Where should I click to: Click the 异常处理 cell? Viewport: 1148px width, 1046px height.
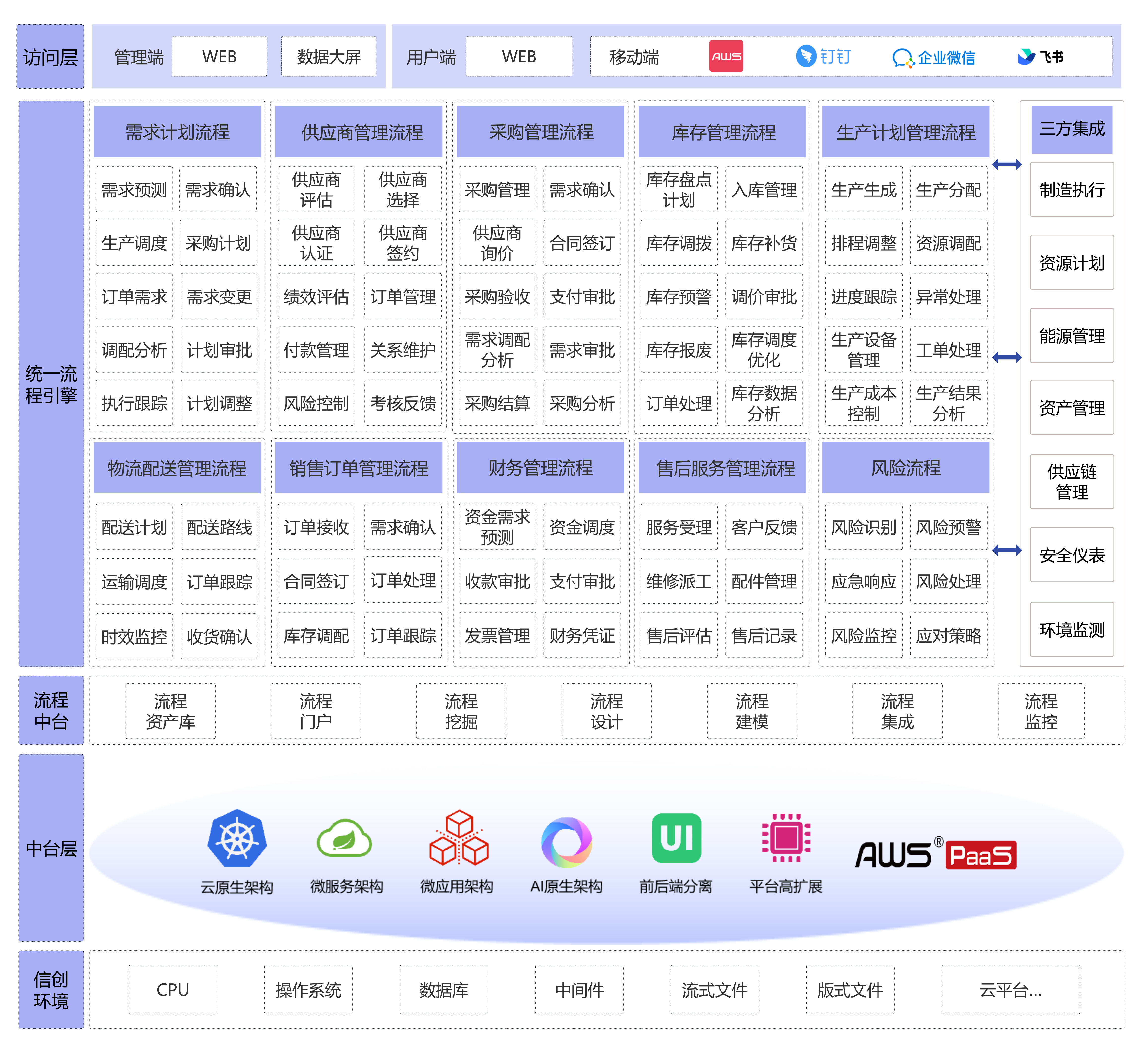[949, 296]
